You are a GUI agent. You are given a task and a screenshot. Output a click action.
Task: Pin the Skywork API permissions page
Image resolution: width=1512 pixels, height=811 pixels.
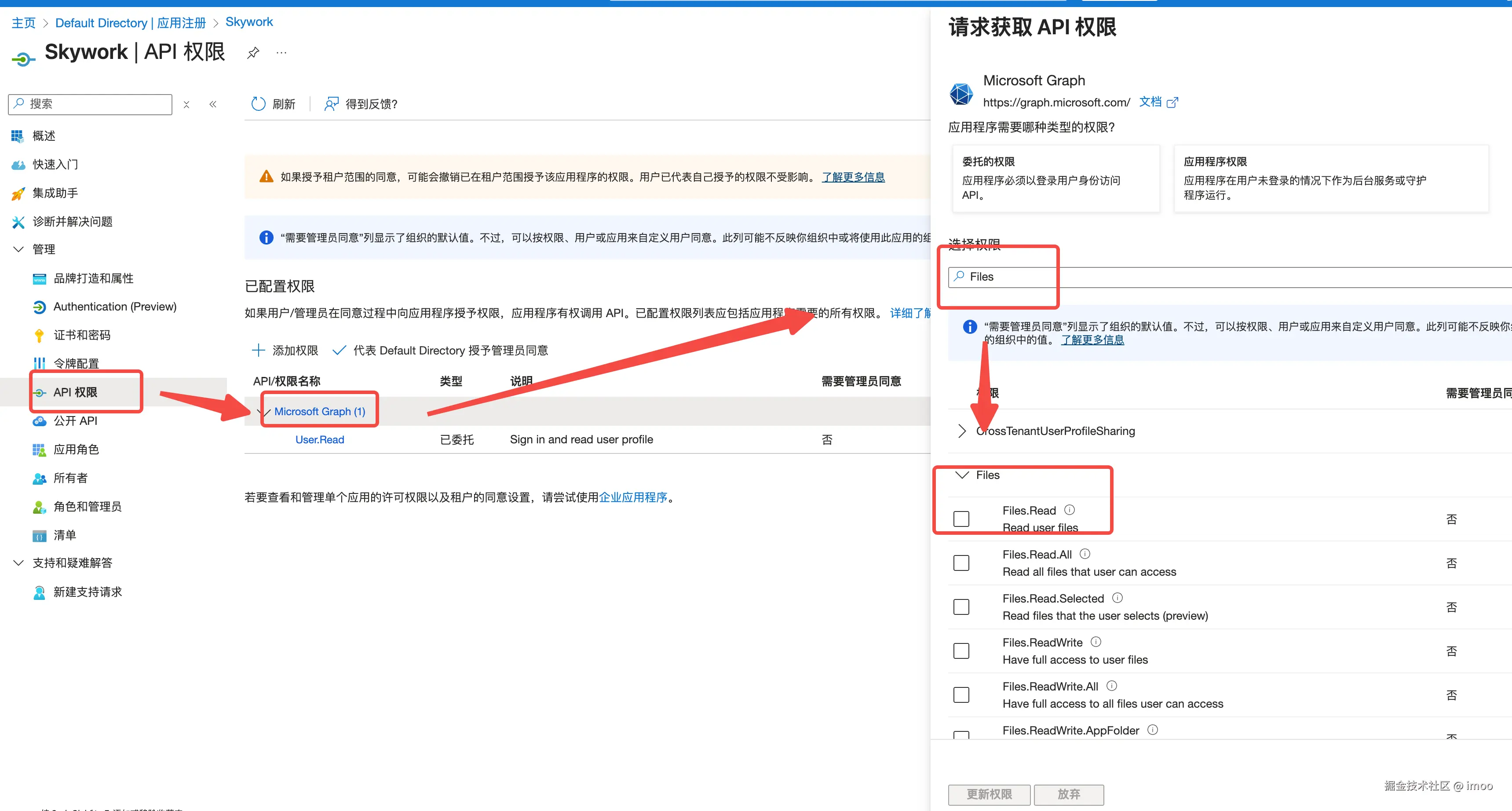click(253, 53)
